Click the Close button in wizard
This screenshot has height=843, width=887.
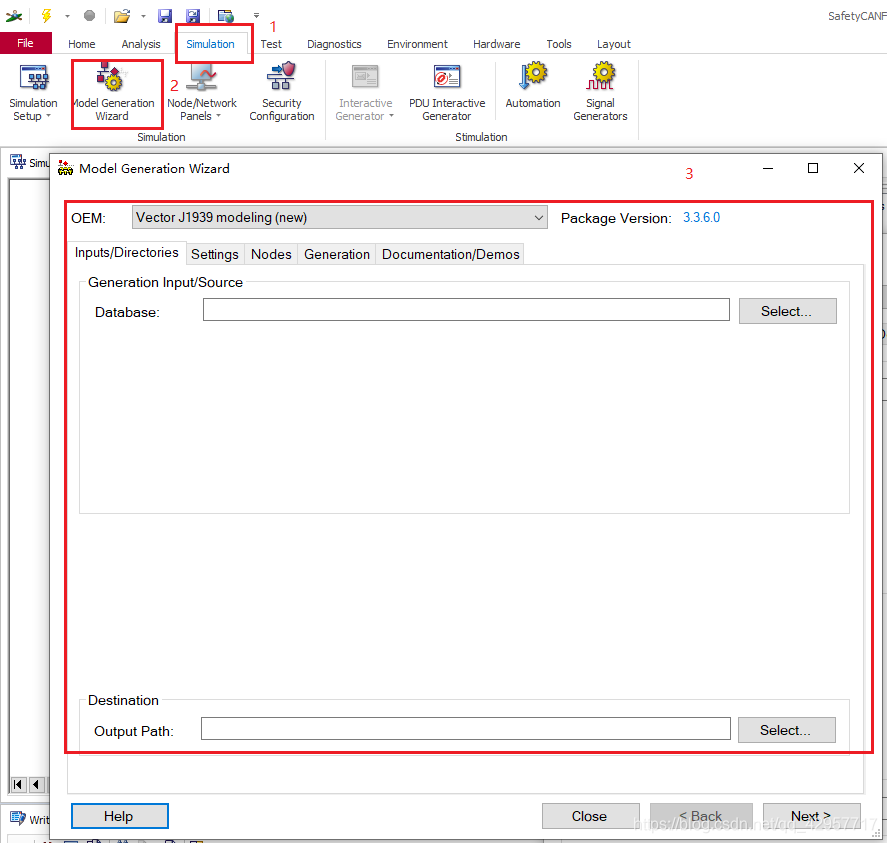590,816
